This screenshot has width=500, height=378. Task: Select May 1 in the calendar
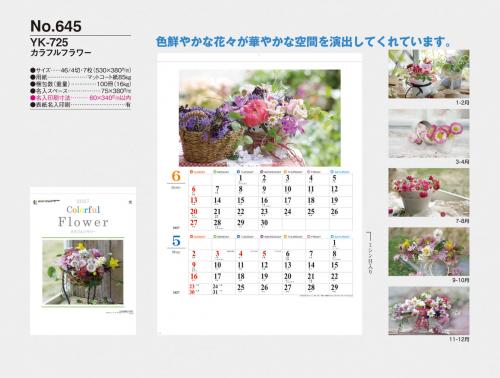click(334, 243)
